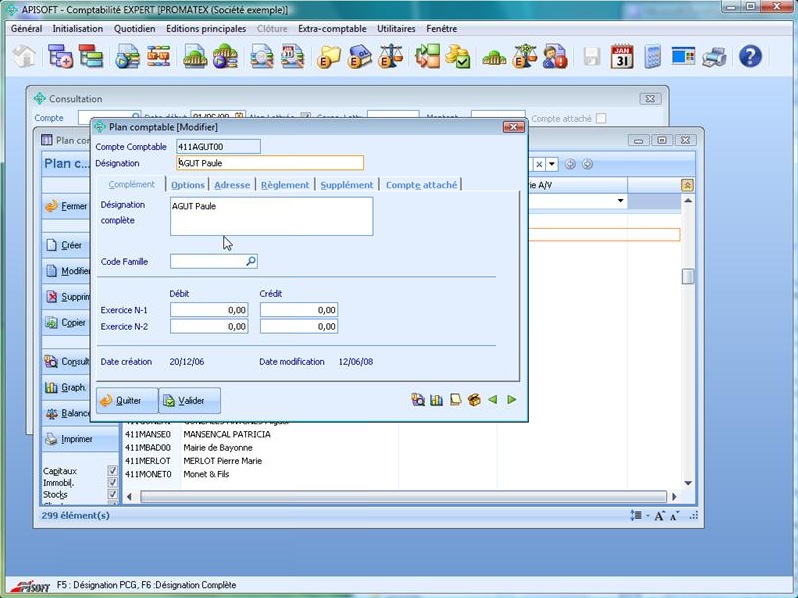
Task: Click the Compte Comptable field 411AGUT00
Action: click(218, 147)
